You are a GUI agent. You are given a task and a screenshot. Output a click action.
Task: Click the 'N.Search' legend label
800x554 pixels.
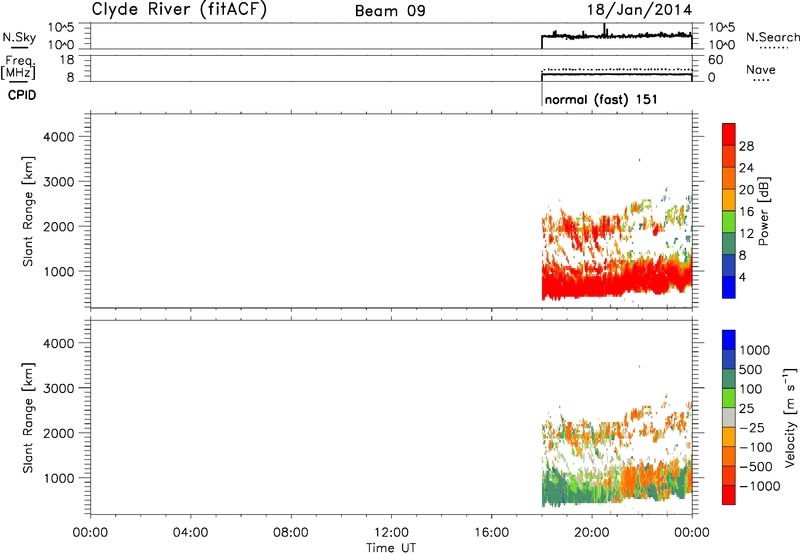[x=772, y=37]
